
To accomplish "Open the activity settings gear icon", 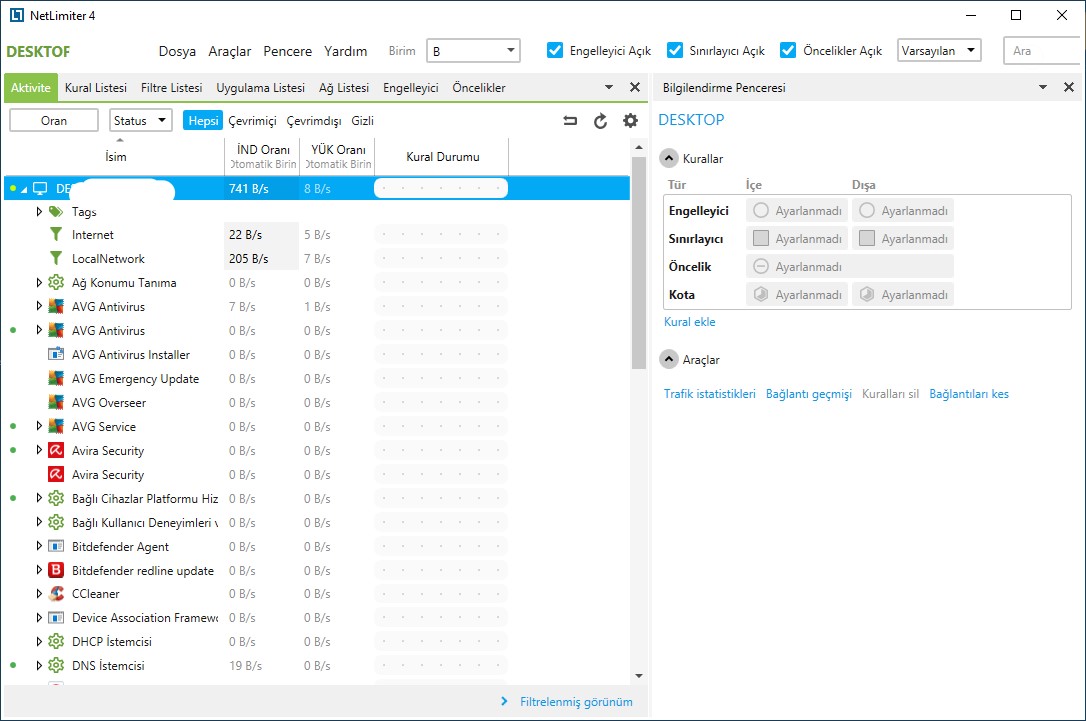I will click(x=630, y=121).
